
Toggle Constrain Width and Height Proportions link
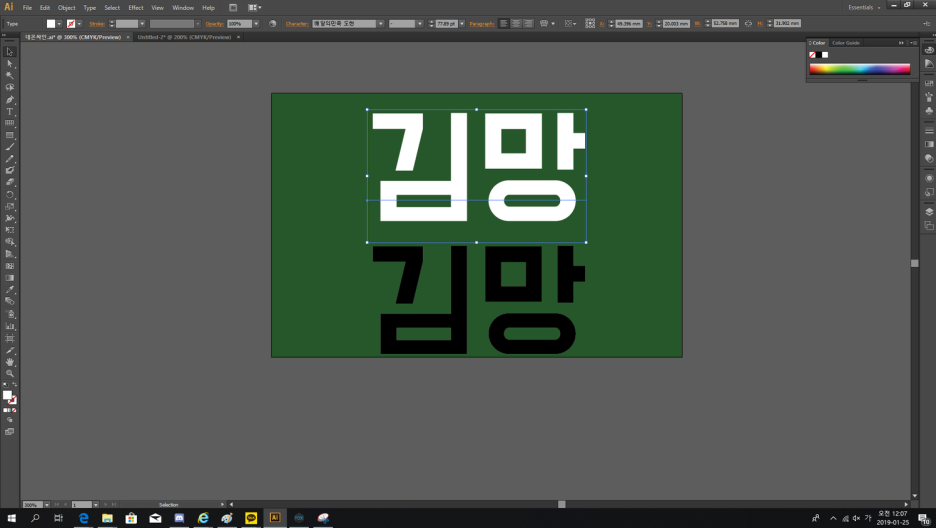click(748, 23)
